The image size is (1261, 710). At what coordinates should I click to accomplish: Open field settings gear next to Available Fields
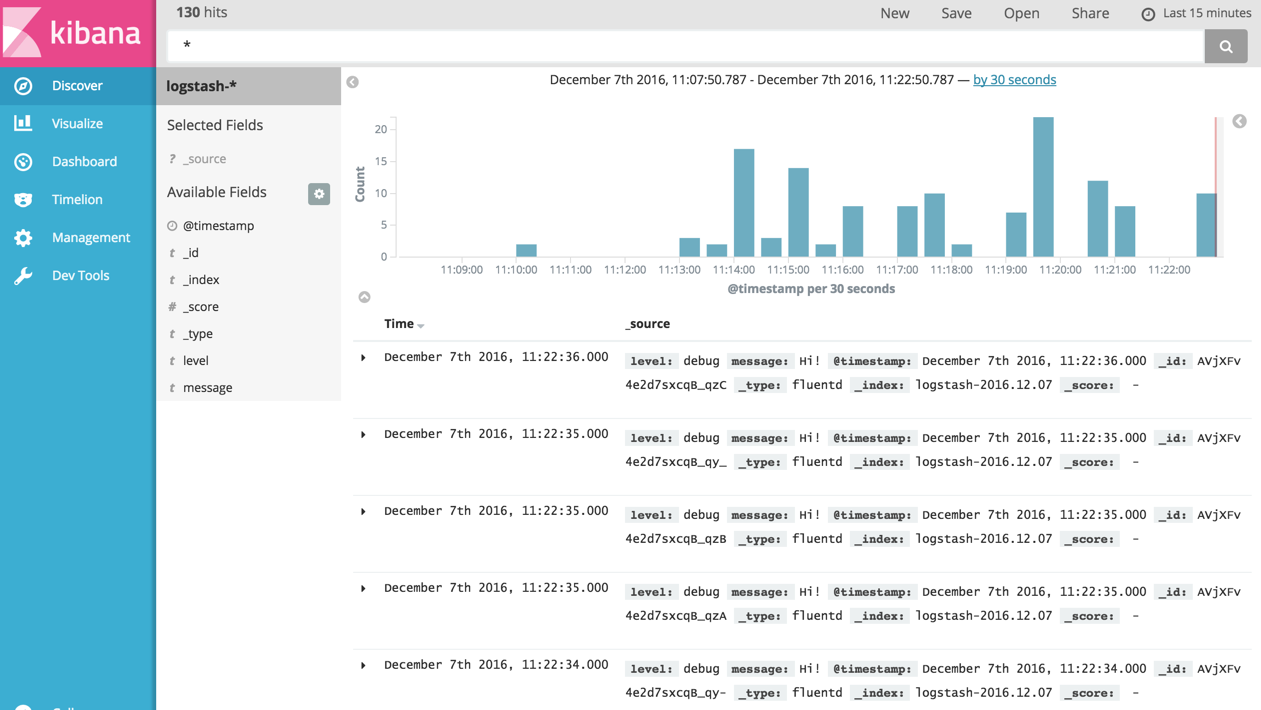318,194
